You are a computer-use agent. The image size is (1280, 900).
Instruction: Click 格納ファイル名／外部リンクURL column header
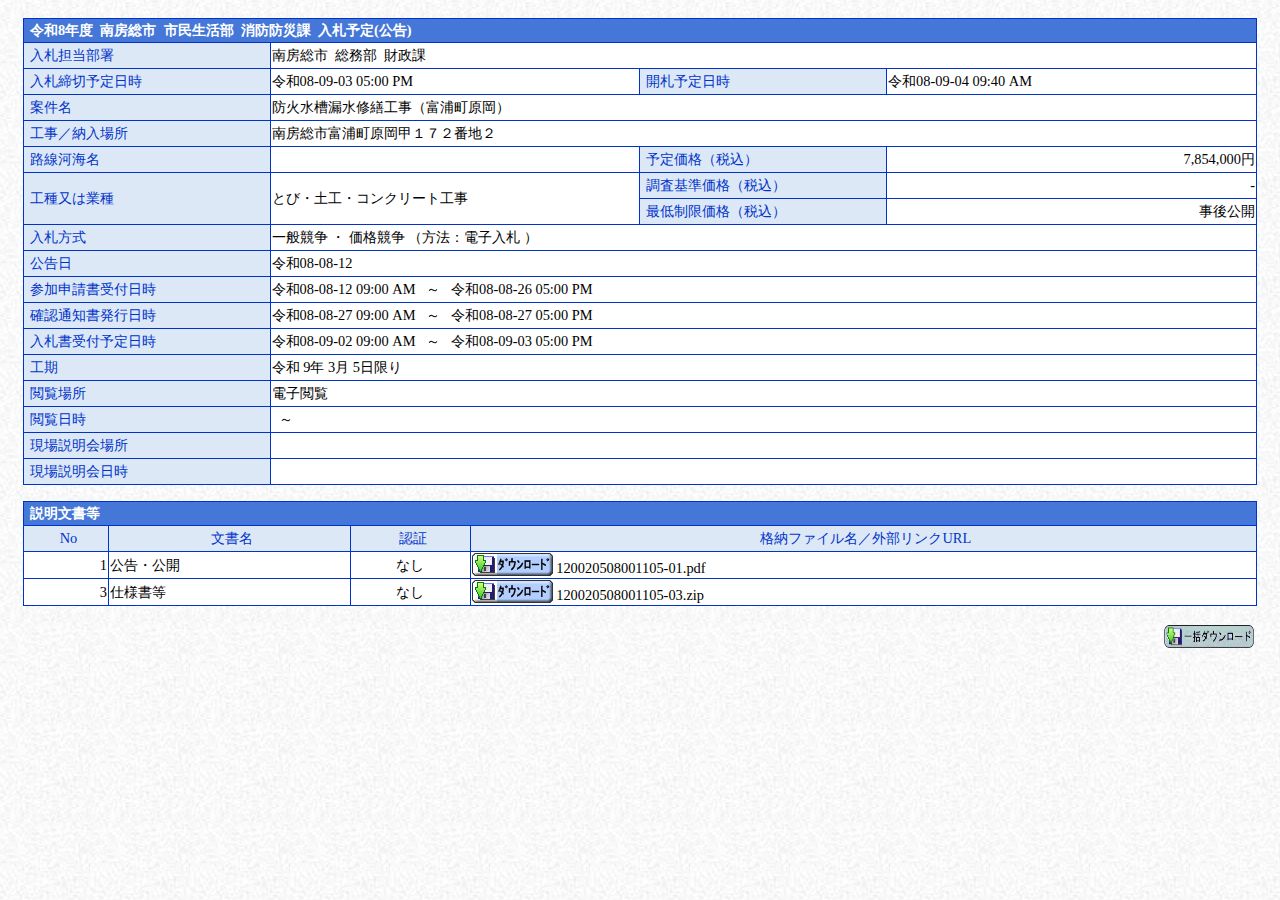[865, 539]
